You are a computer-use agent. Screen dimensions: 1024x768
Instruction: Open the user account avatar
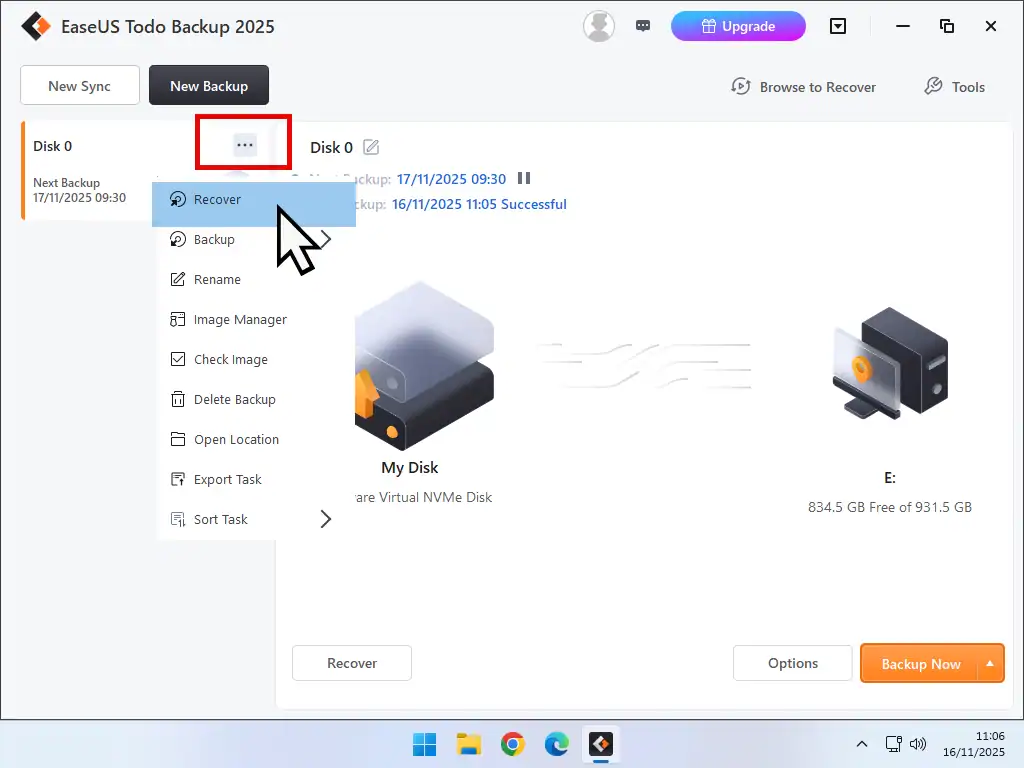tap(598, 26)
